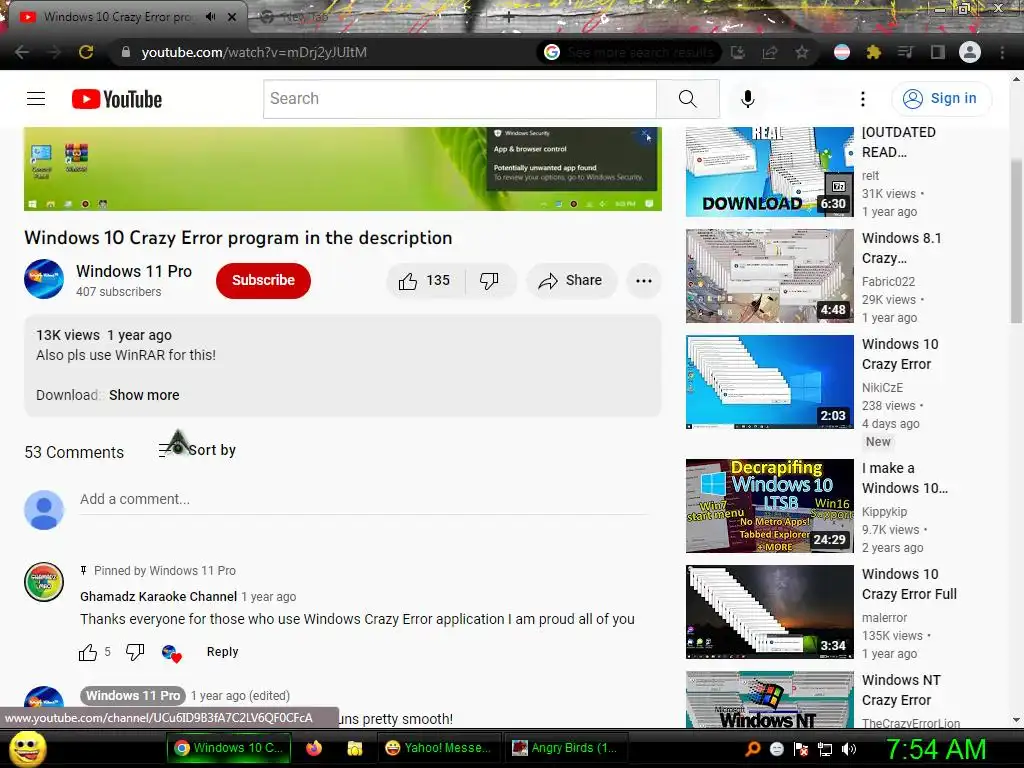The width and height of the screenshot is (1024, 768).
Task: Reload the page in the browser
Action: (86, 52)
